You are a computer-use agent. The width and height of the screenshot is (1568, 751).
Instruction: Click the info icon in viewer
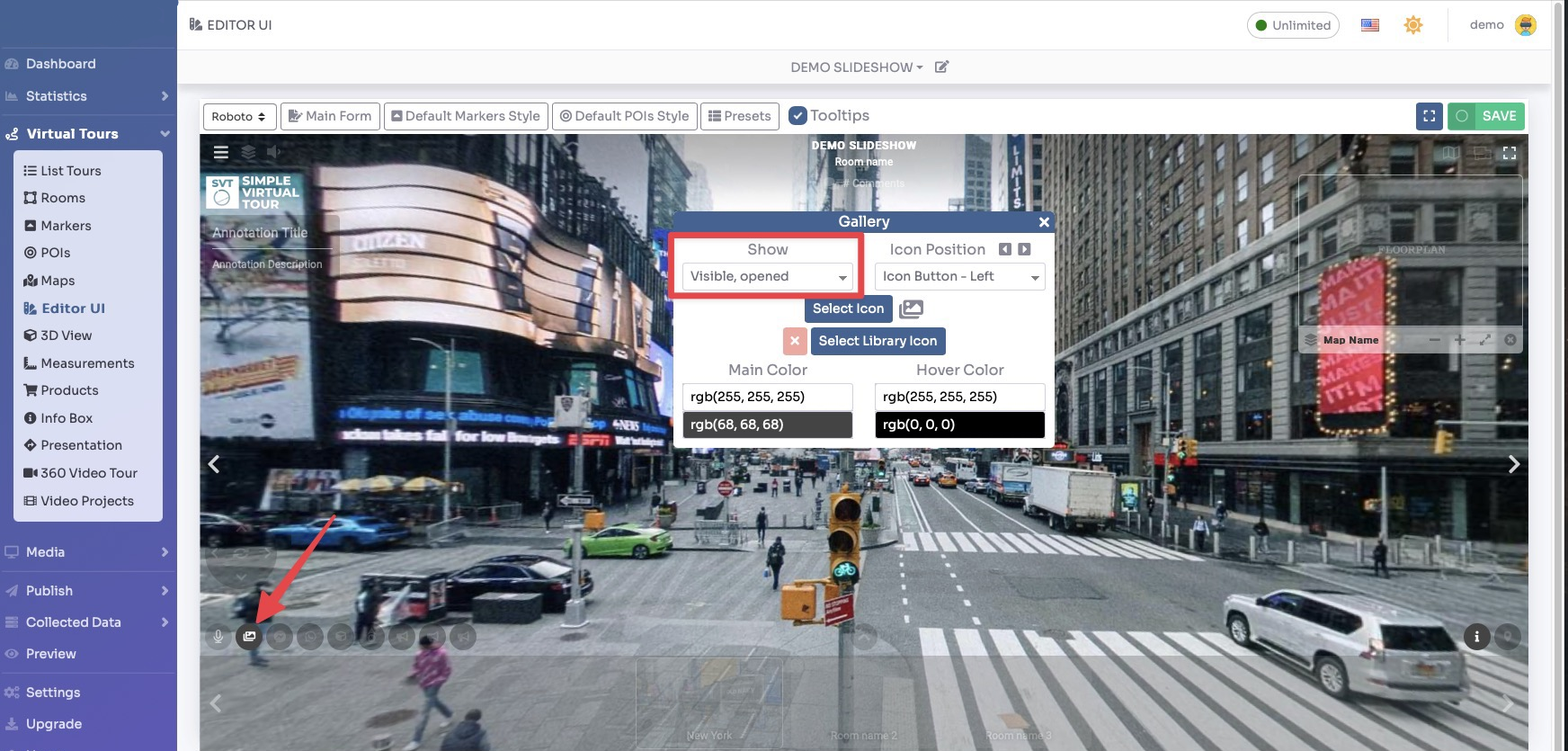(x=1476, y=637)
